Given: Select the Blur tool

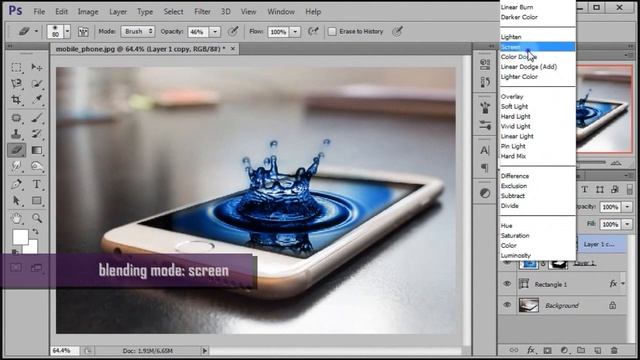Looking at the screenshot, I should pyautogui.click(x=16, y=166).
